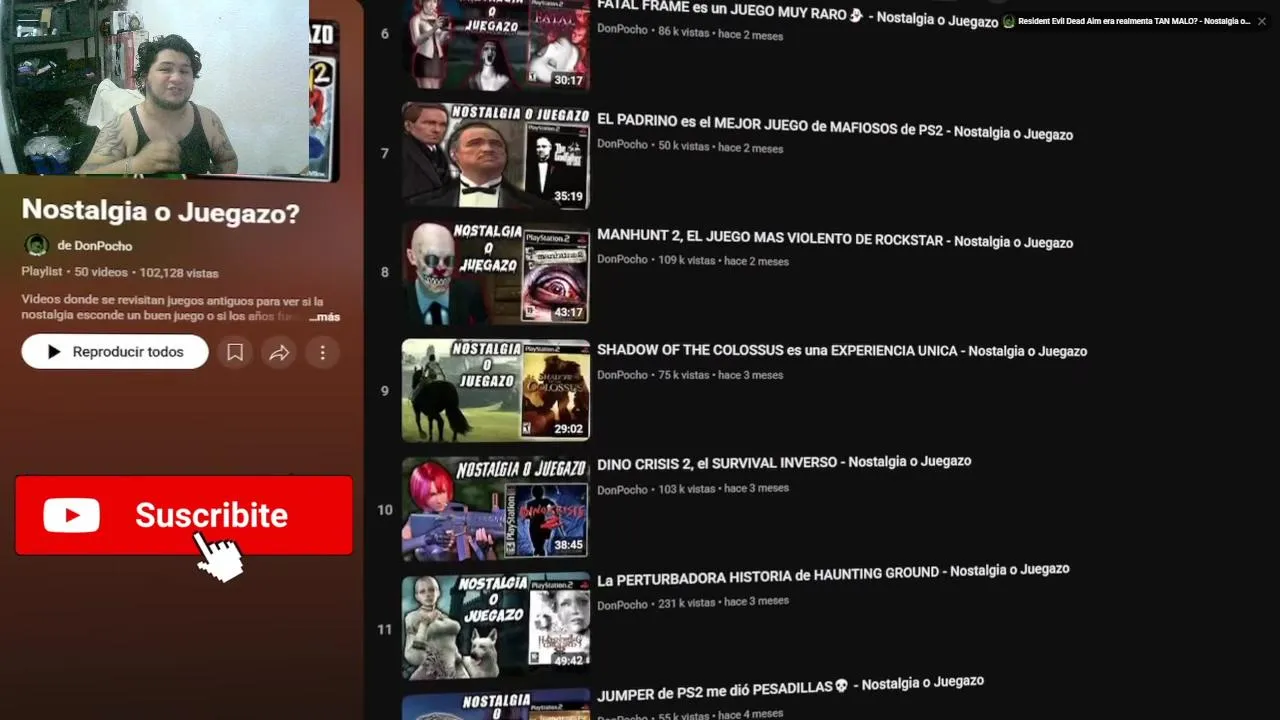Close the Resident Evil Dead Aim popup
Image resolution: width=1280 pixels, height=720 pixels.
point(1261,21)
